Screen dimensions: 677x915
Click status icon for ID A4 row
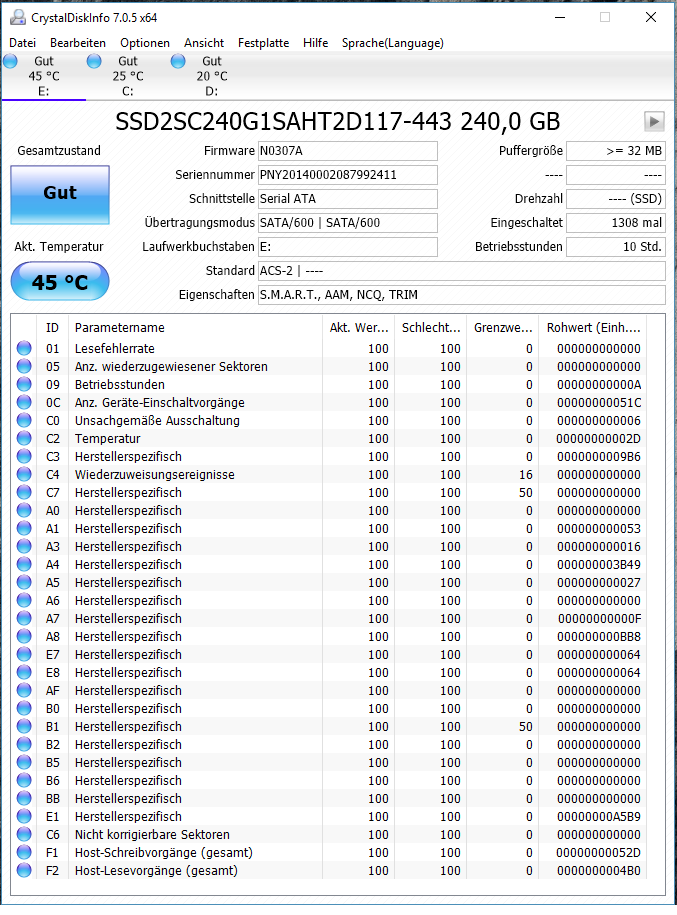(24, 564)
